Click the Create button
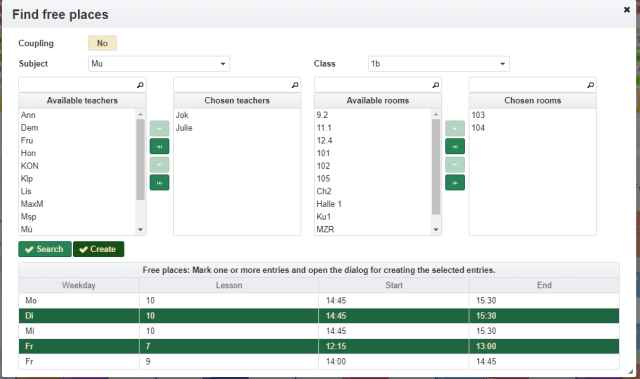Screen dimensions: 640x379 pos(98,249)
